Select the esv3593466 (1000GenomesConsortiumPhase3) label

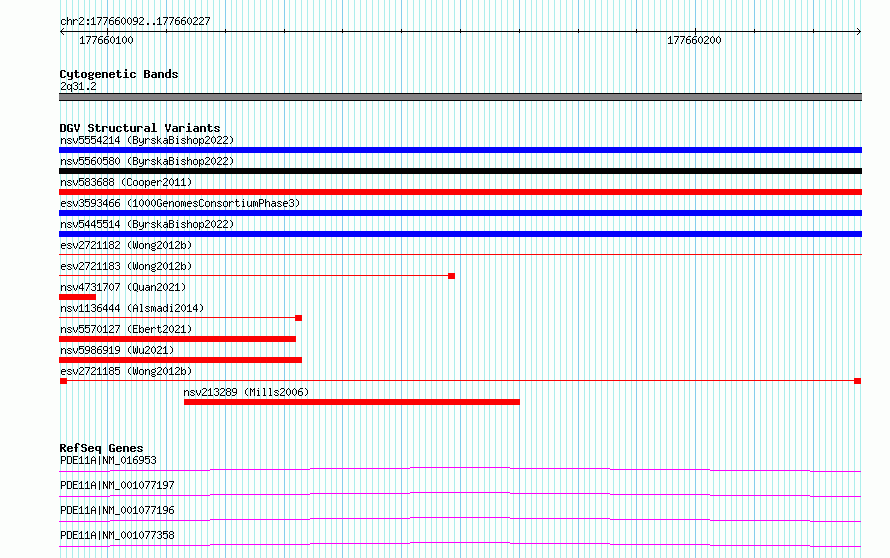click(180, 203)
